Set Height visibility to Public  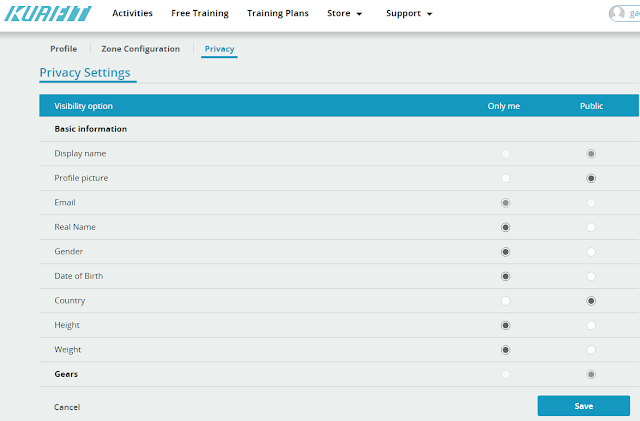[591, 325]
